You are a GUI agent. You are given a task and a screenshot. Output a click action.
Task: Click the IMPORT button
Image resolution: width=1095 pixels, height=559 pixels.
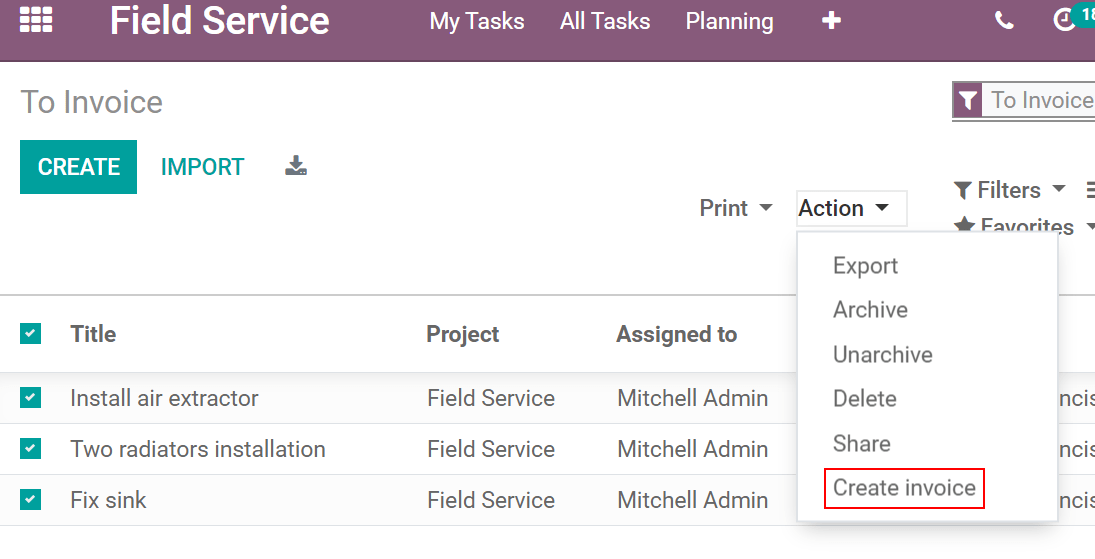[202, 167]
